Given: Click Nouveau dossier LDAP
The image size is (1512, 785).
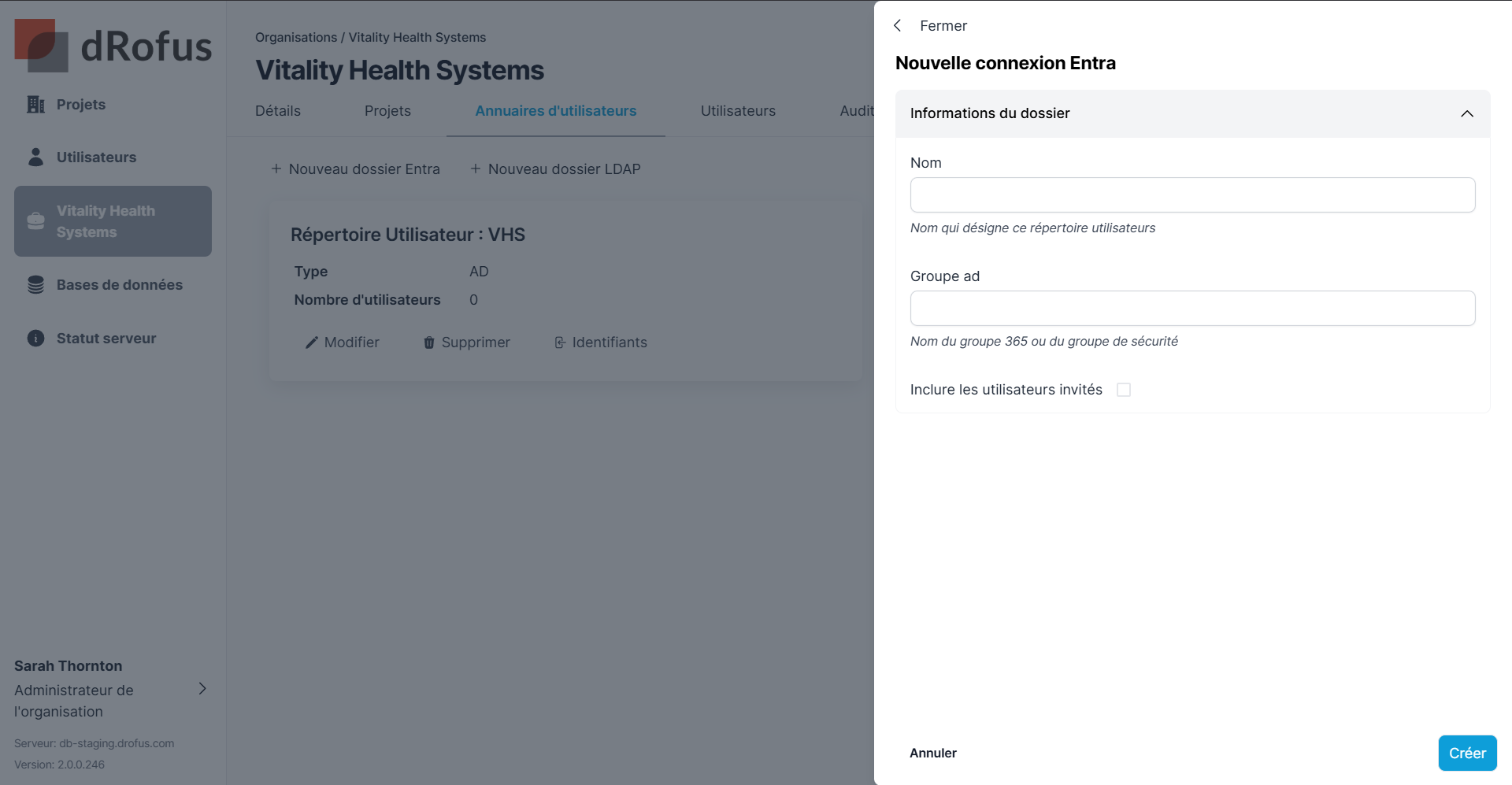Looking at the screenshot, I should [555, 169].
